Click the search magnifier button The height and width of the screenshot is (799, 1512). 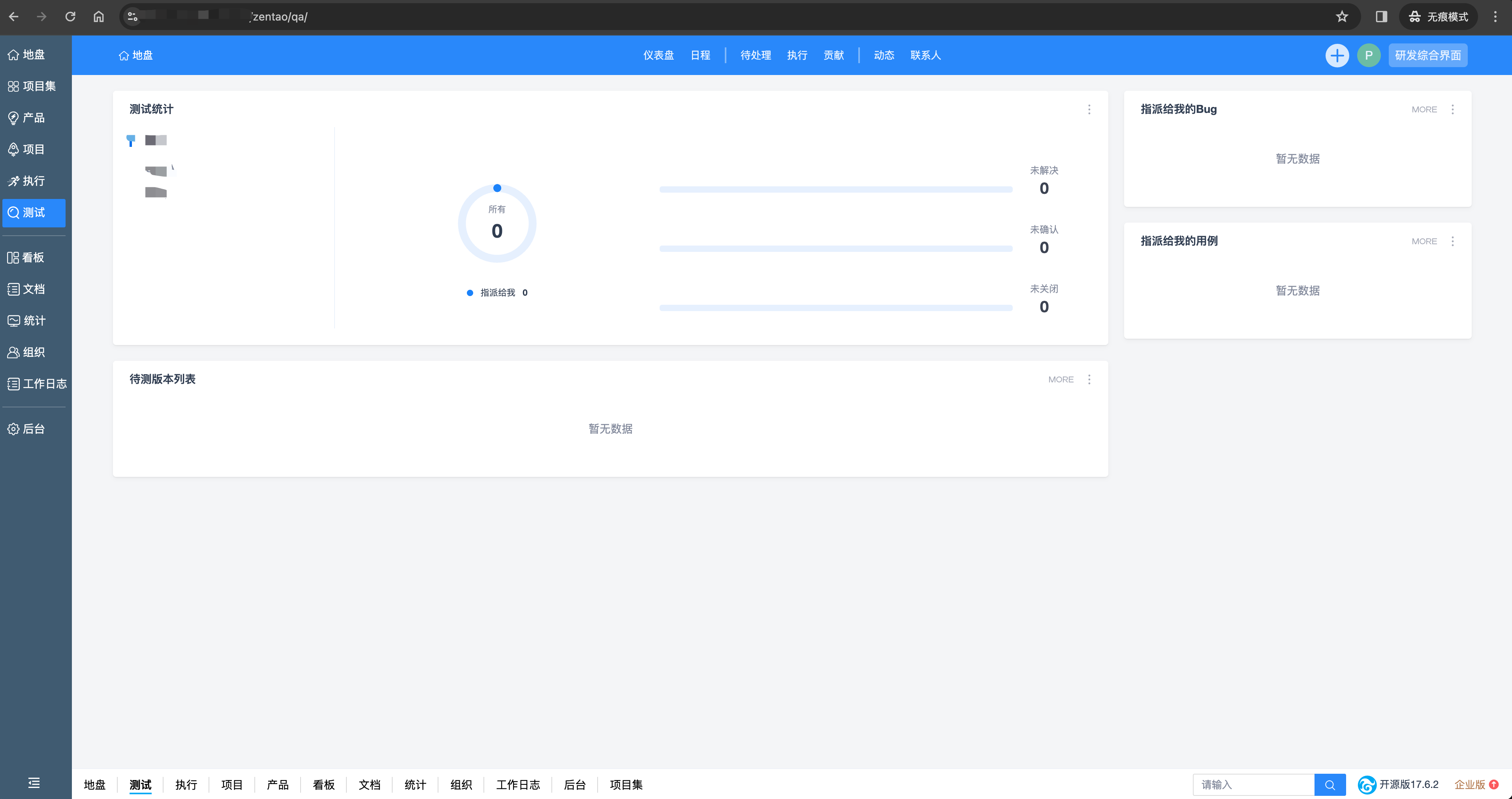1330,784
